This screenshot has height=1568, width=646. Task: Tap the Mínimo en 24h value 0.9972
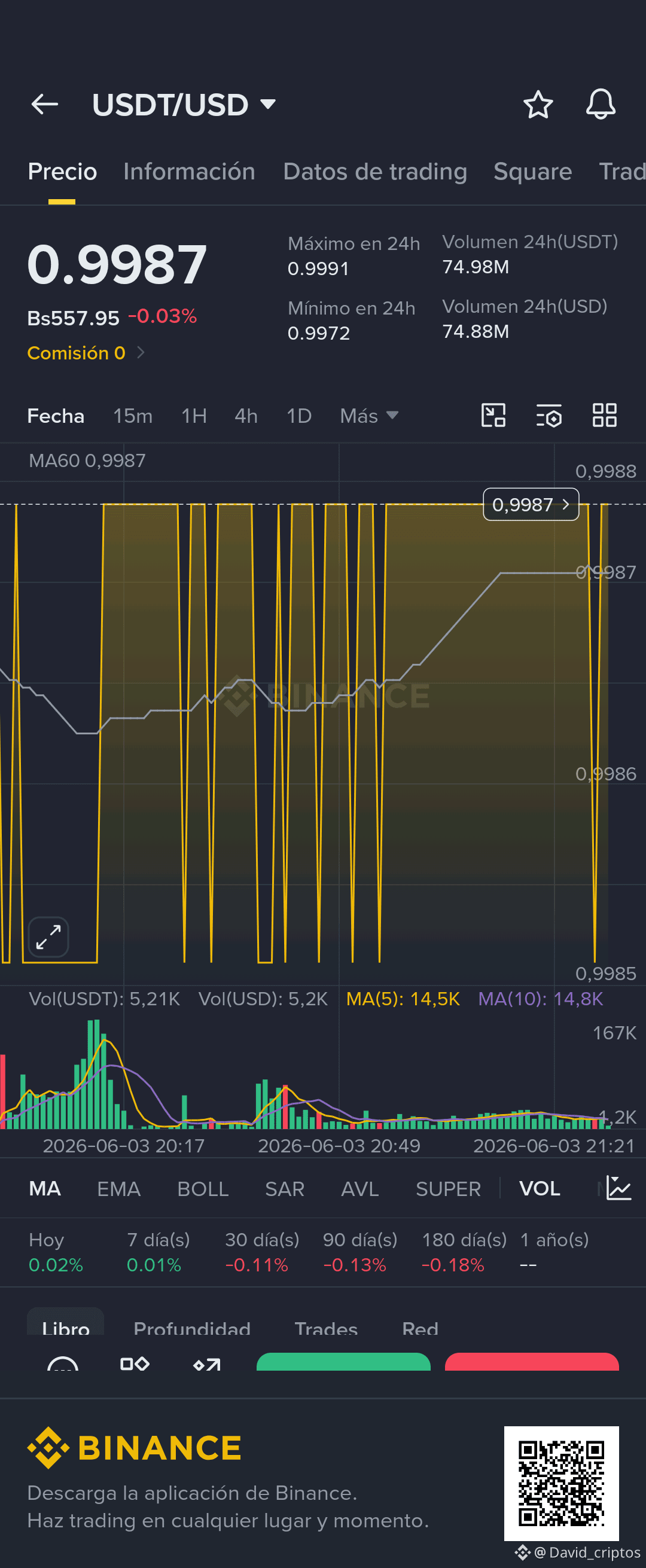[x=318, y=333]
